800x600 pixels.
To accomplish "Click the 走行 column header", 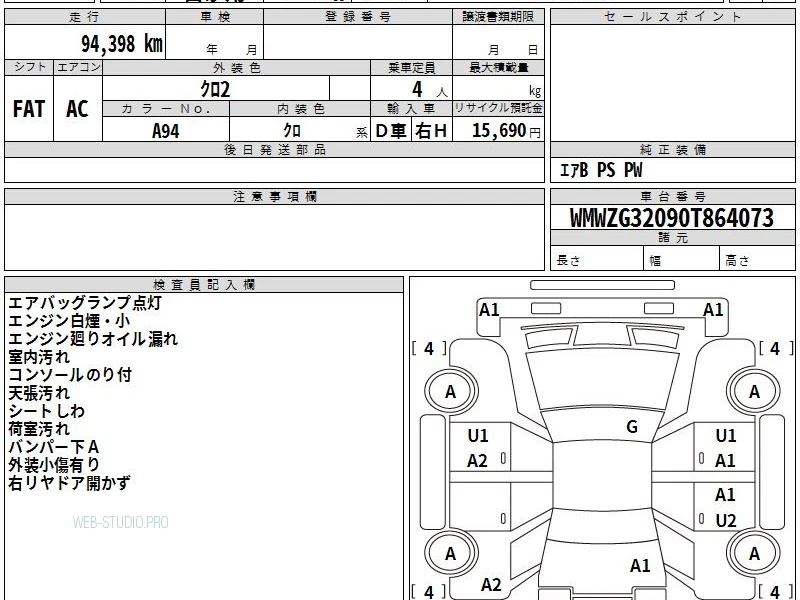I will [x=85, y=17].
